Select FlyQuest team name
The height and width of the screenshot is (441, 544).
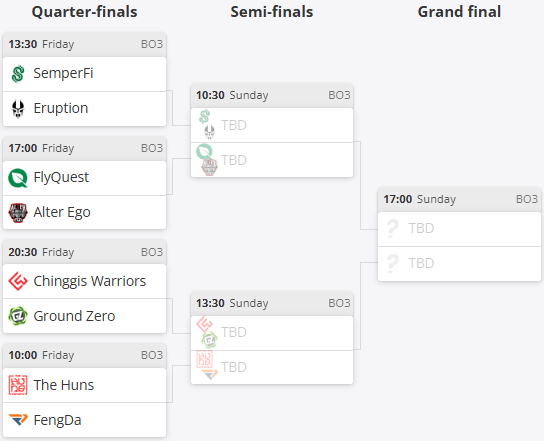(61, 177)
